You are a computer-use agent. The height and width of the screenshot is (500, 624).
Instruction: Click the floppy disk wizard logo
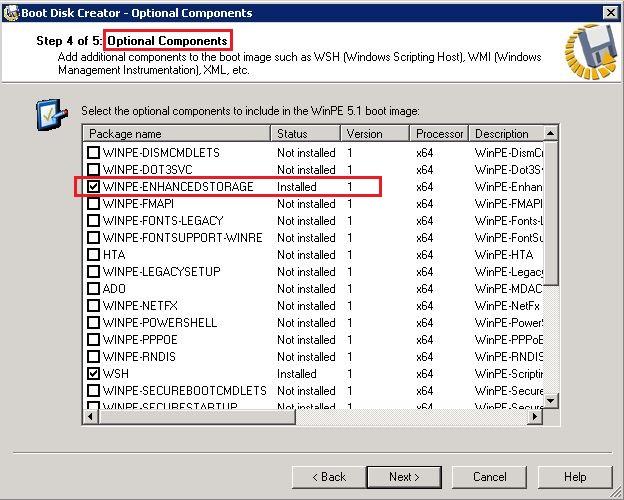(588, 52)
